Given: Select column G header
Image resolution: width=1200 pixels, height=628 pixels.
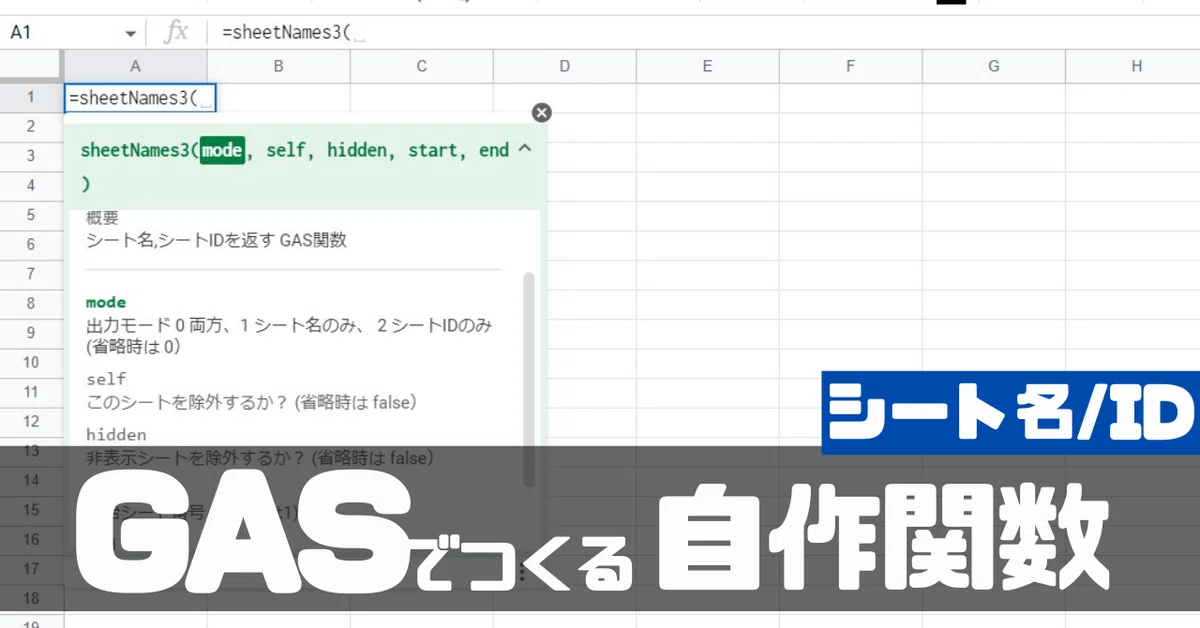Looking at the screenshot, I should 994,66.
